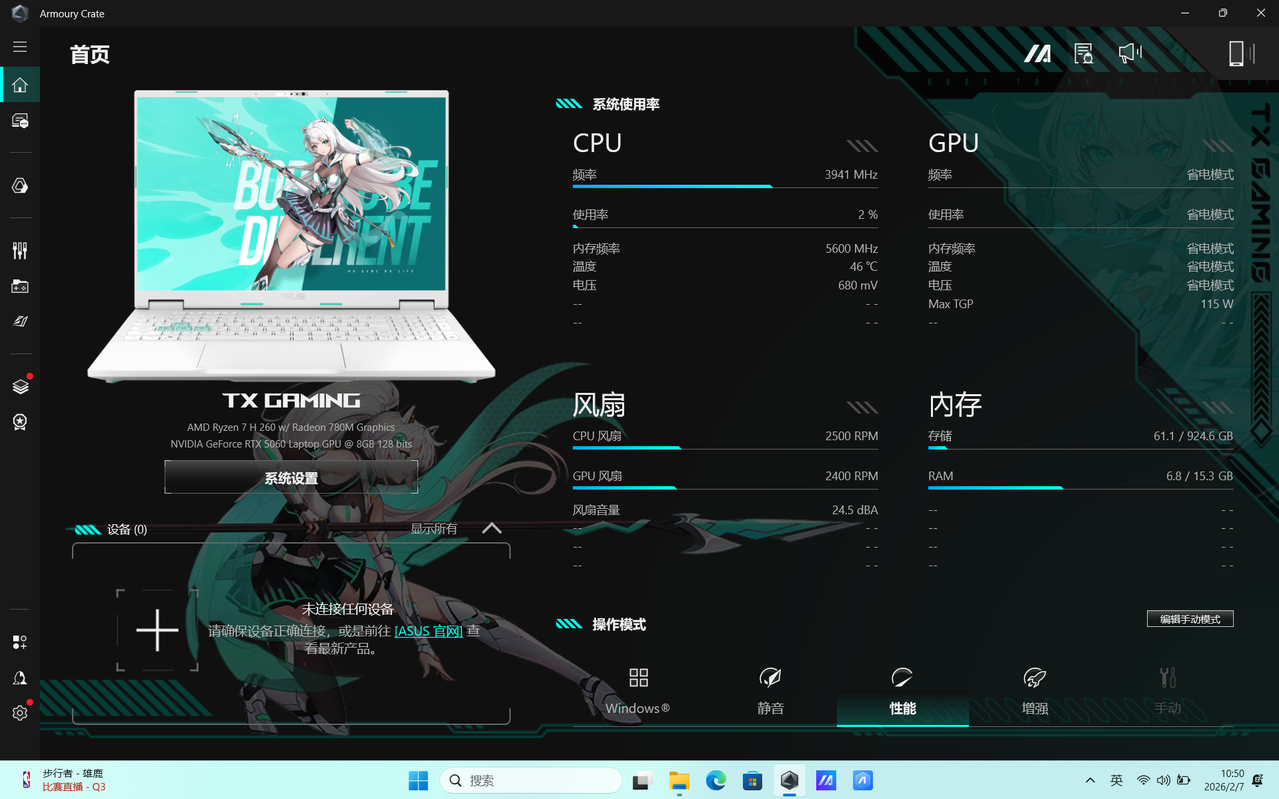Open the document badge icon in header
The height and width of the screenshot is (799, 1279).
click(1083, 53)
